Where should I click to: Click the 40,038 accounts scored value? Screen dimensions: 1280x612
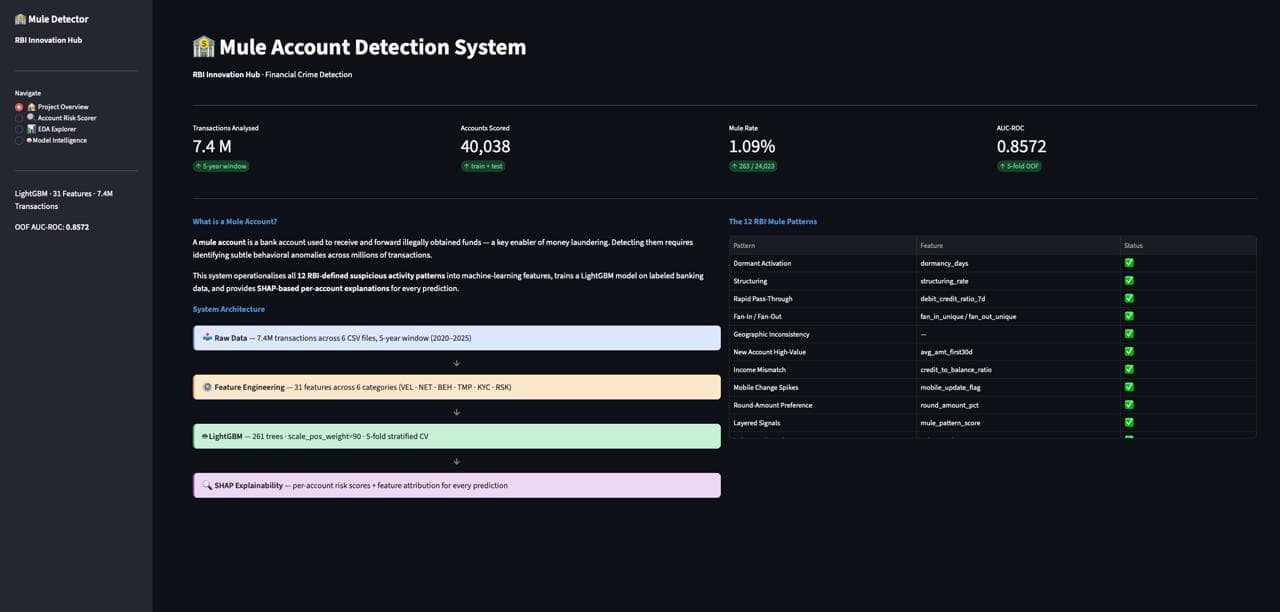[x=486, y=146]
